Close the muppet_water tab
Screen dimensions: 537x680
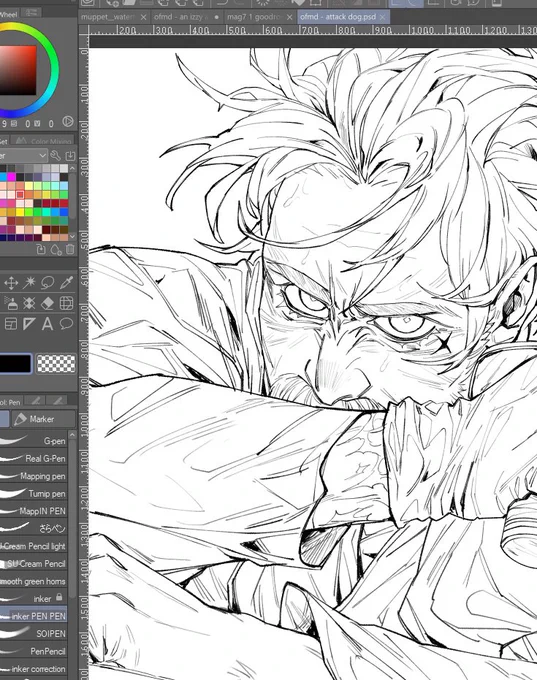[x=143, y=17]
